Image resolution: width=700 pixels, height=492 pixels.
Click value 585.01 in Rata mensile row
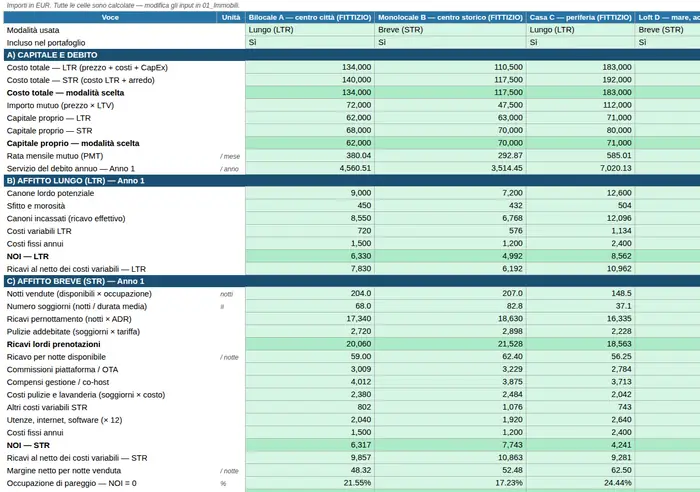pos(619,155)
